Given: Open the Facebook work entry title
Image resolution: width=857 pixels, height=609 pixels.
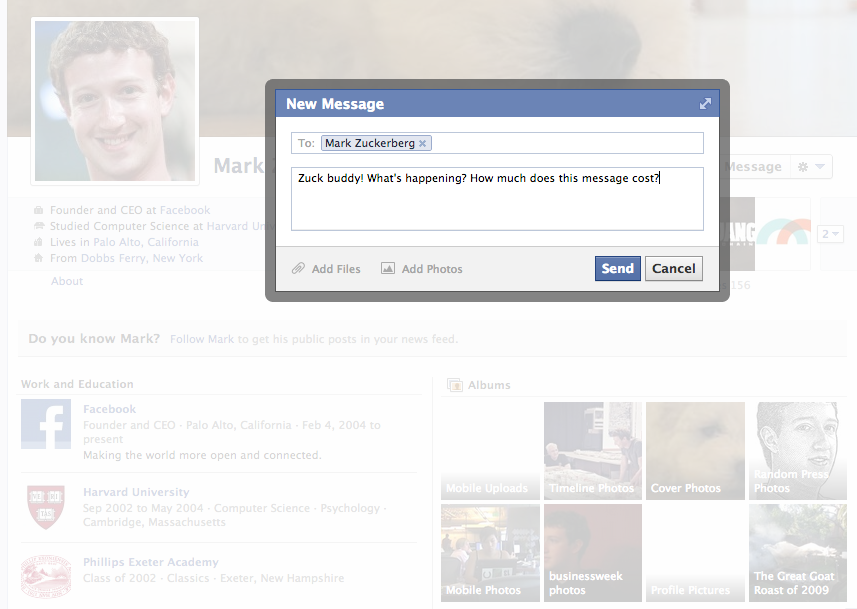Looking at the screenshot, I should click(109, 409).
